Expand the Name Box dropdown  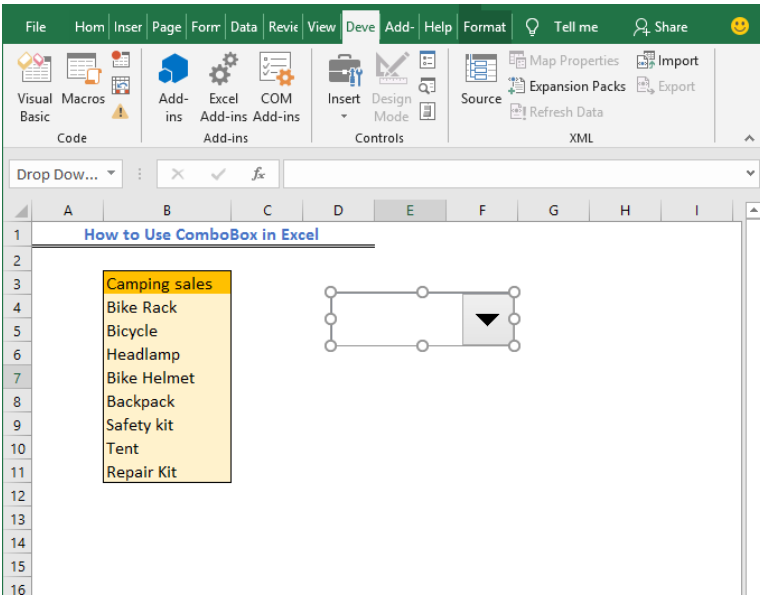[111, 174]
